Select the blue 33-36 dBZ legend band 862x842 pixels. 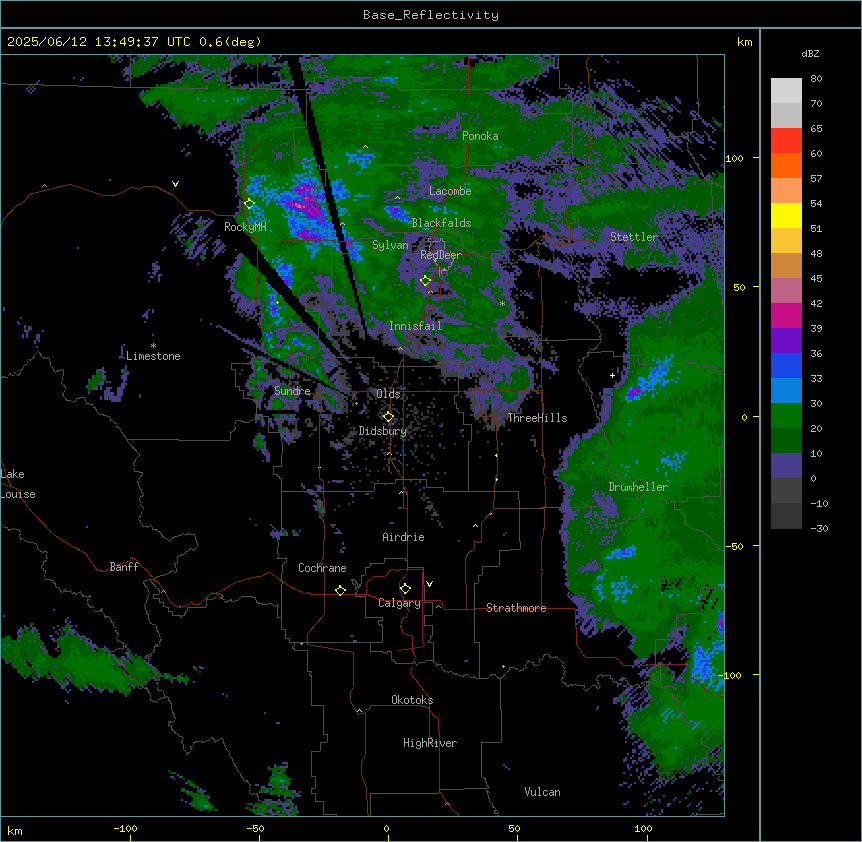[x=786, y=365]
